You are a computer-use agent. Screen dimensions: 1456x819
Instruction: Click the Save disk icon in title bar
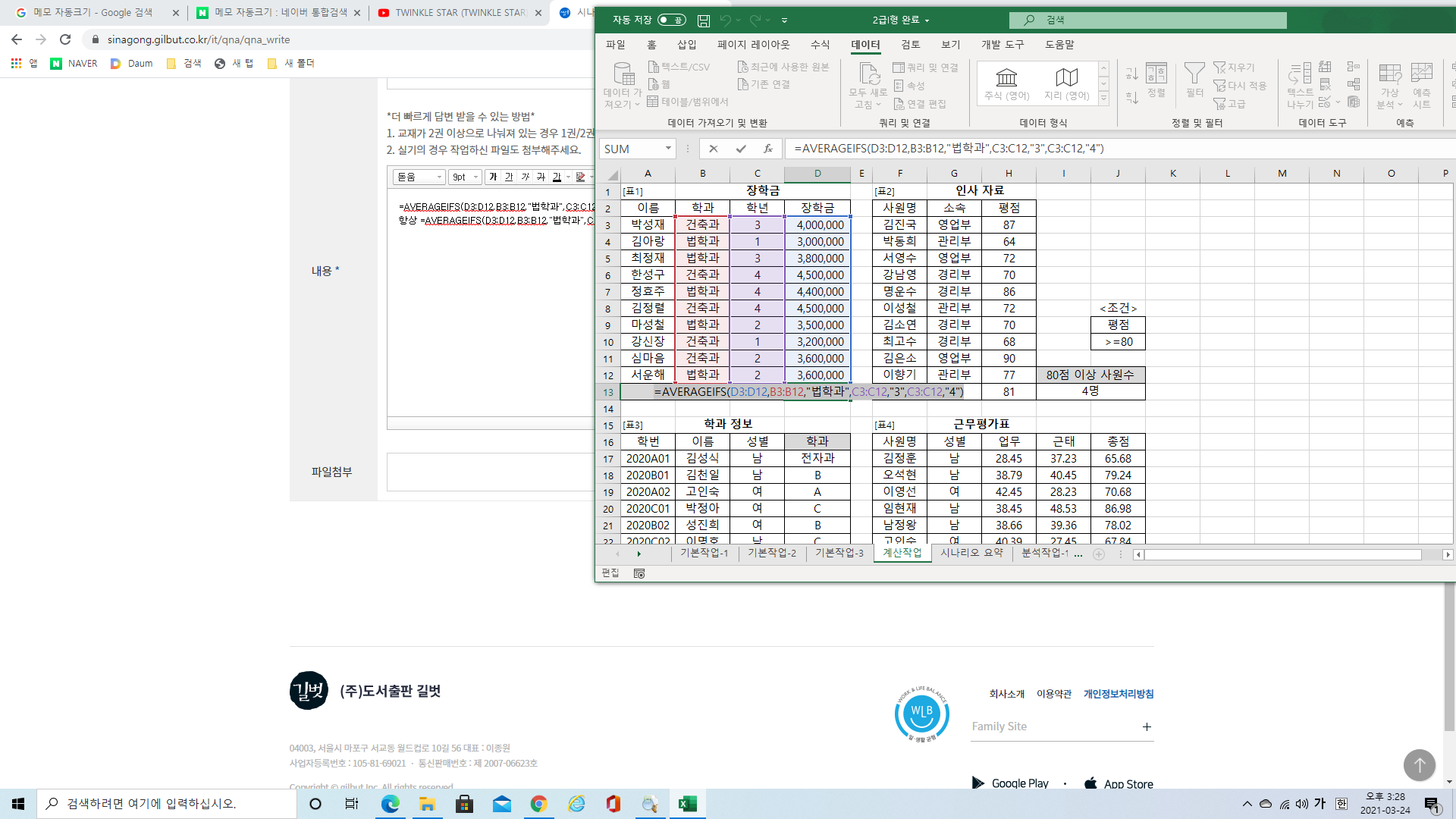point(704,20)
